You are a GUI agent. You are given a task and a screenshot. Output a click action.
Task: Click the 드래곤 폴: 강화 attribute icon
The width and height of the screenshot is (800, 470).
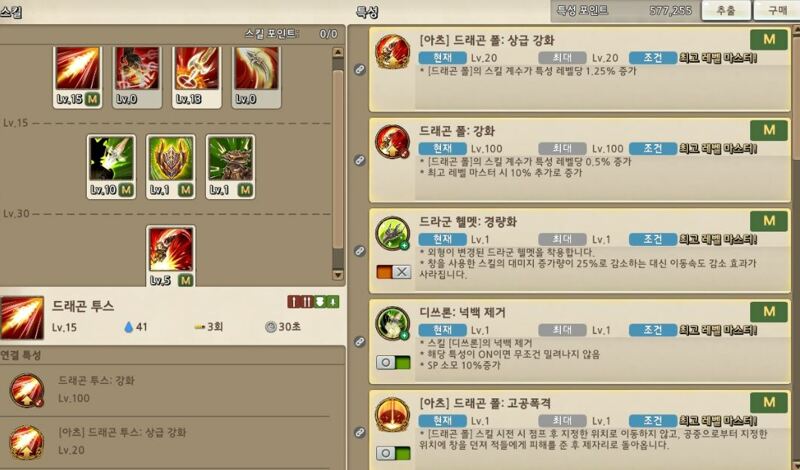(x=392, y=141)
